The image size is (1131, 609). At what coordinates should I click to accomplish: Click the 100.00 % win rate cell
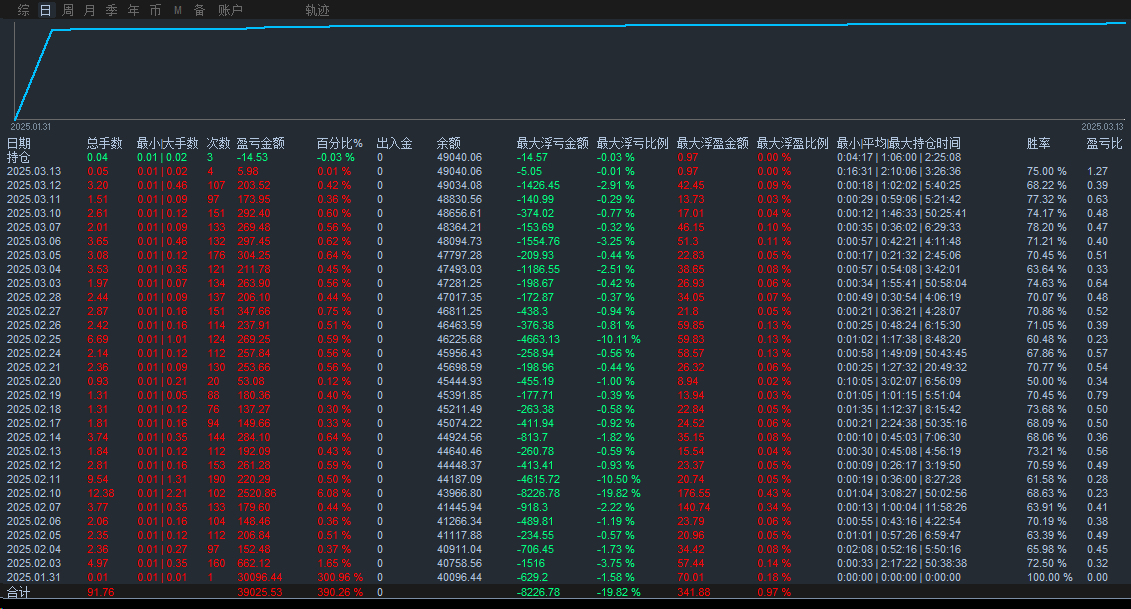tap(1049, 577)
